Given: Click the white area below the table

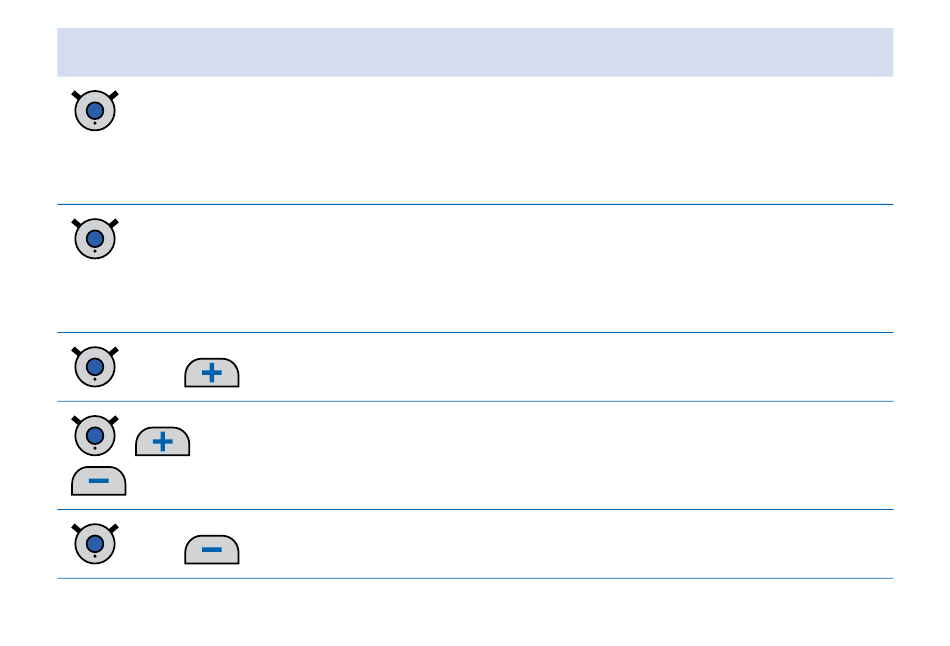Looking at the screenshot, I should (x=475, y=612).
